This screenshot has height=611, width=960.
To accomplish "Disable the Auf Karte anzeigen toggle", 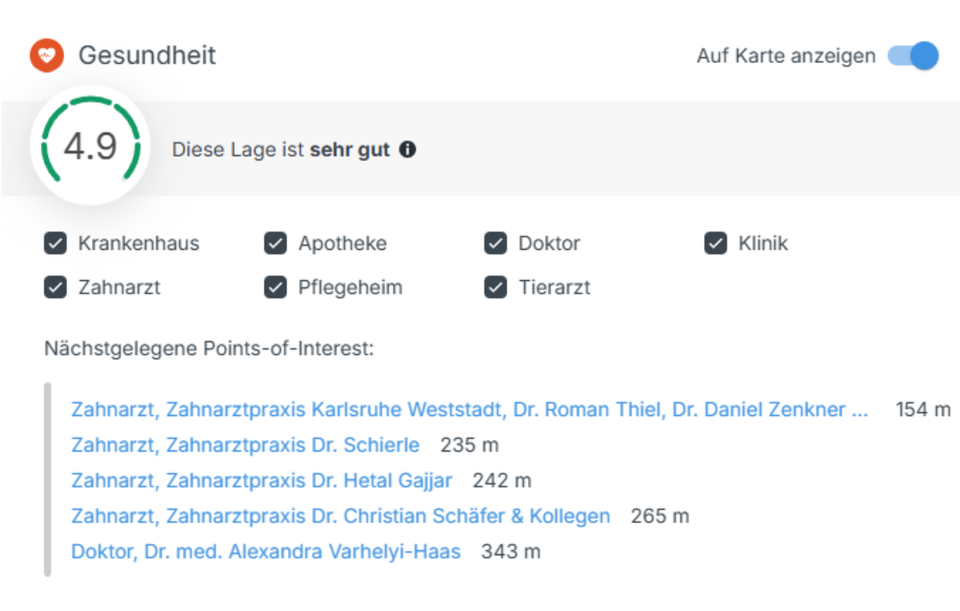I will pos(913,56).
